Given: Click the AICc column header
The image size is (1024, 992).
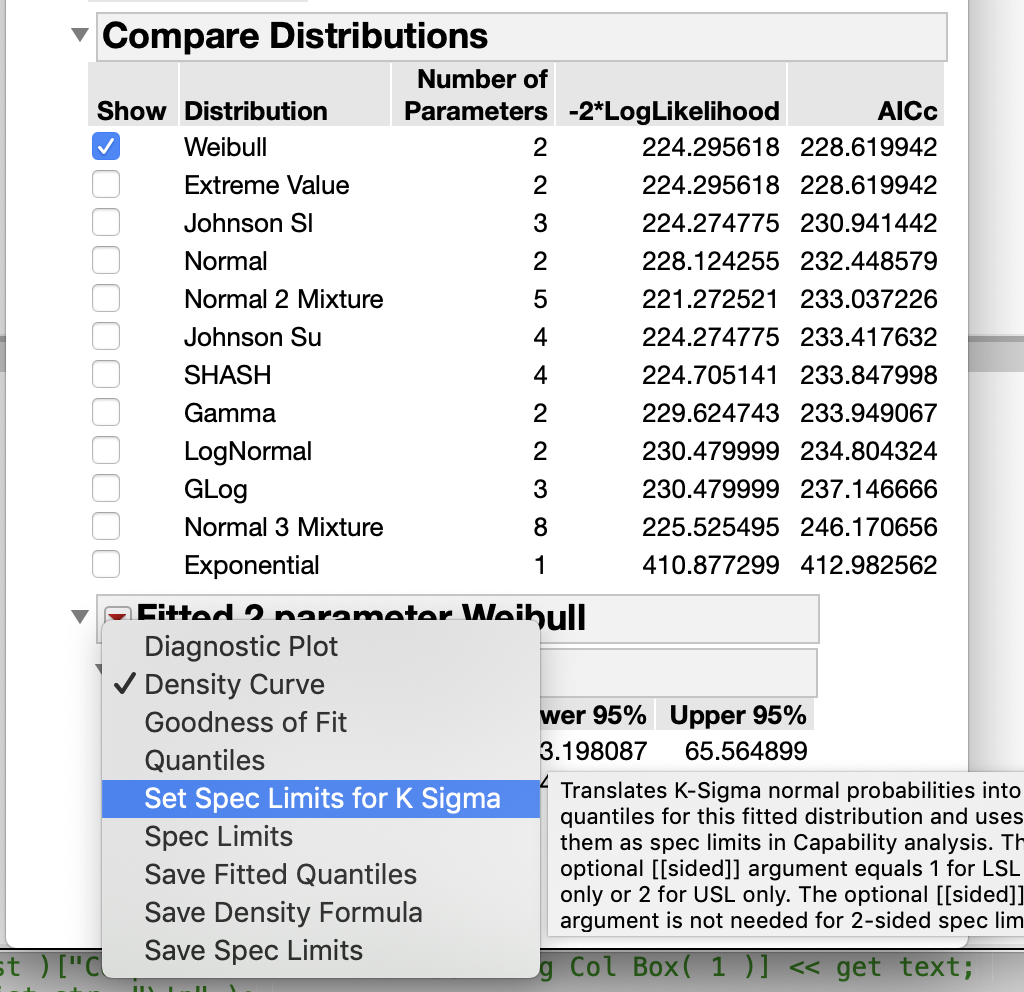Looking at the screenshot, I should tap(906, 111).
